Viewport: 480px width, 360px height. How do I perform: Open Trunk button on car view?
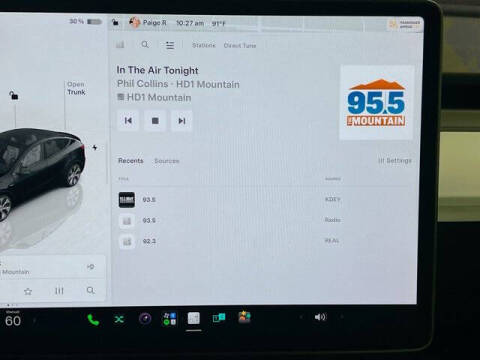point(76,88)
